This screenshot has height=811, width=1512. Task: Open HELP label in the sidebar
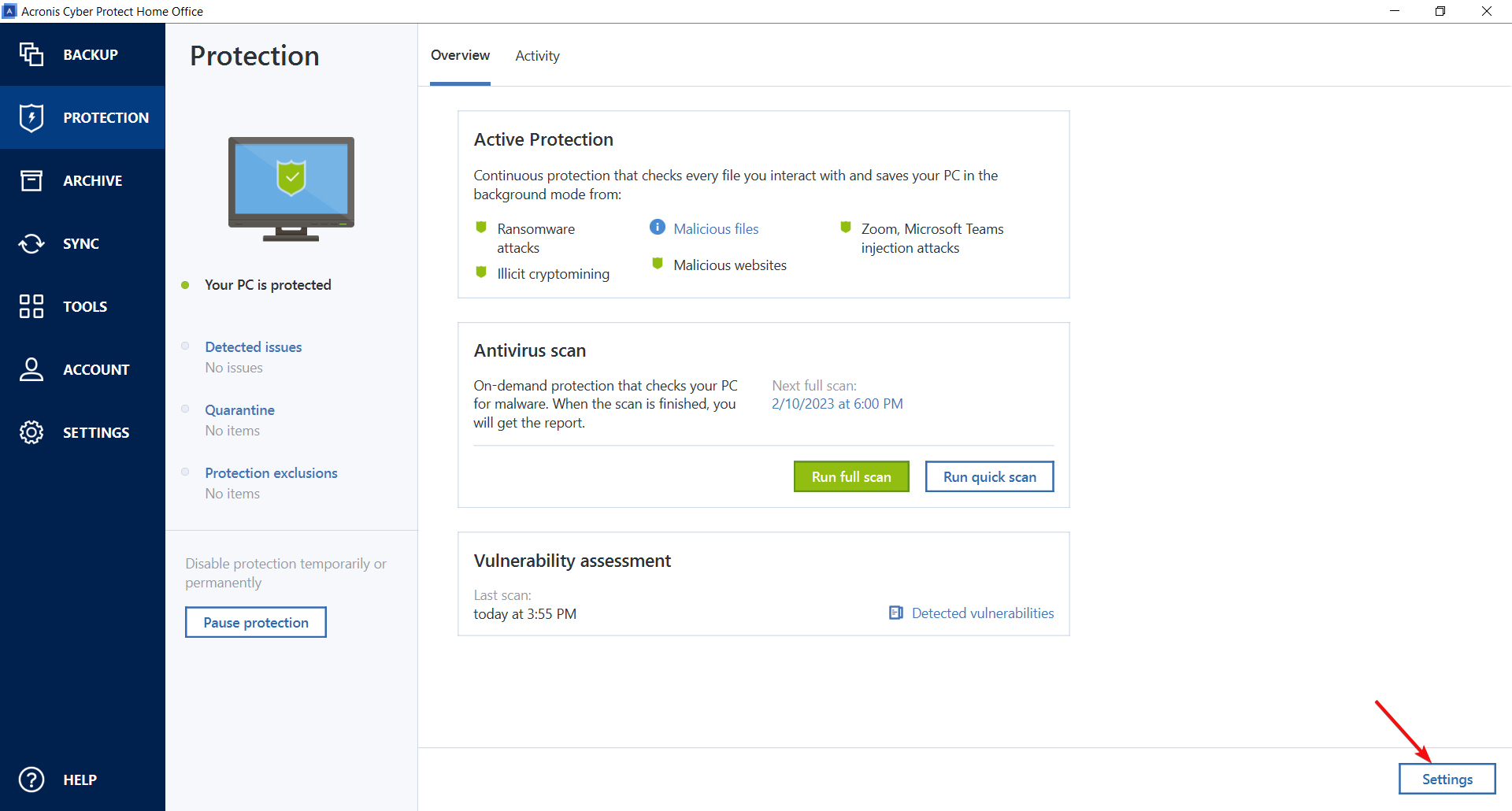(x=80, y=780)
